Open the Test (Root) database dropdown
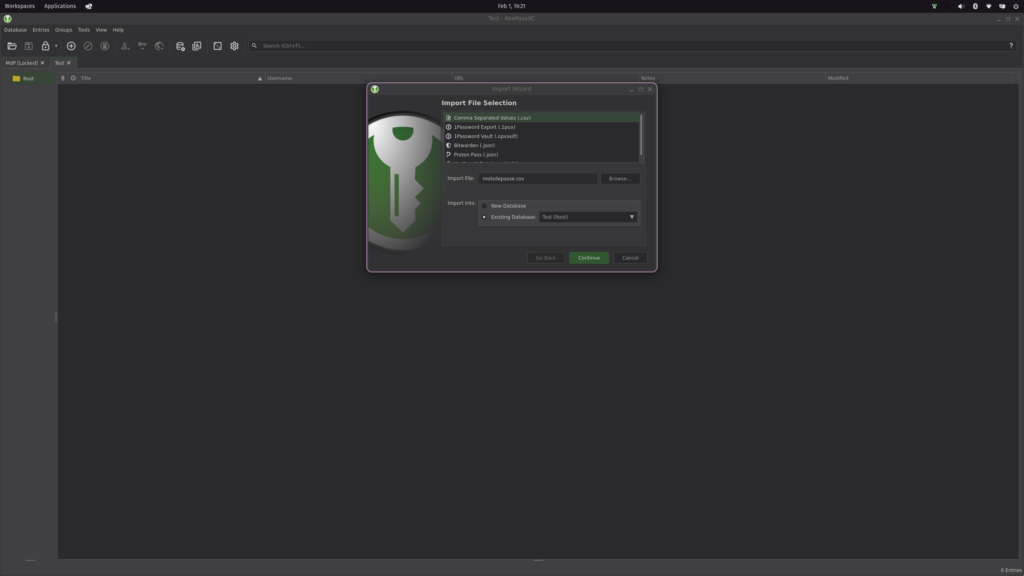Screen dimensions: 1024x576 coord(587,217)
